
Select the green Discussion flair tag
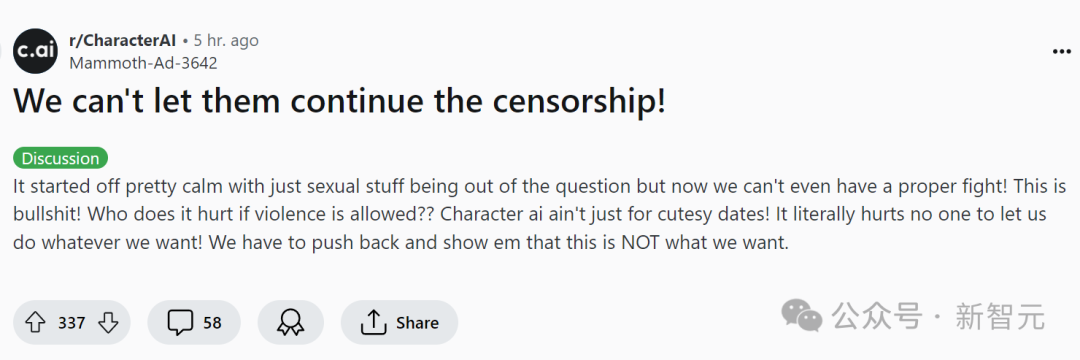click(61, 158)
